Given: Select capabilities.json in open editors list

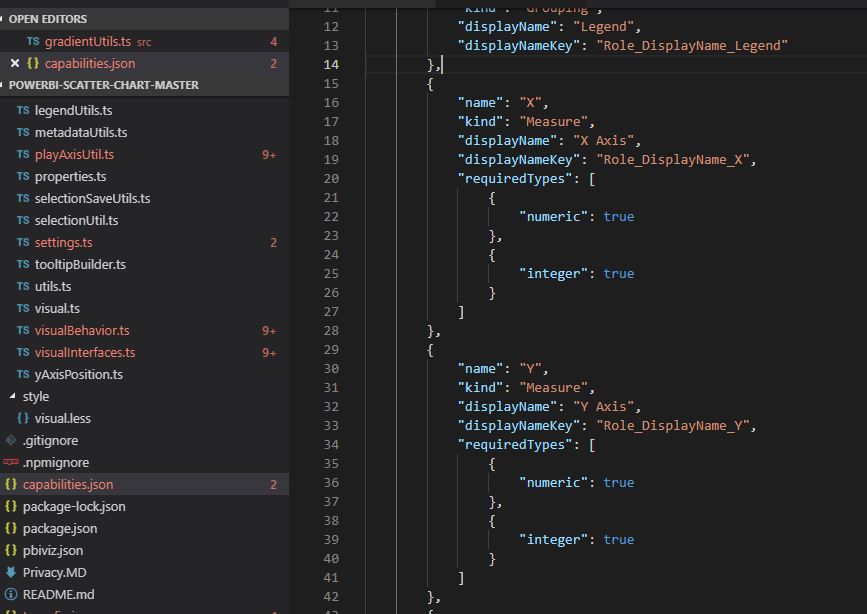Looking at the screenshot, I should (x=144, y=64).
